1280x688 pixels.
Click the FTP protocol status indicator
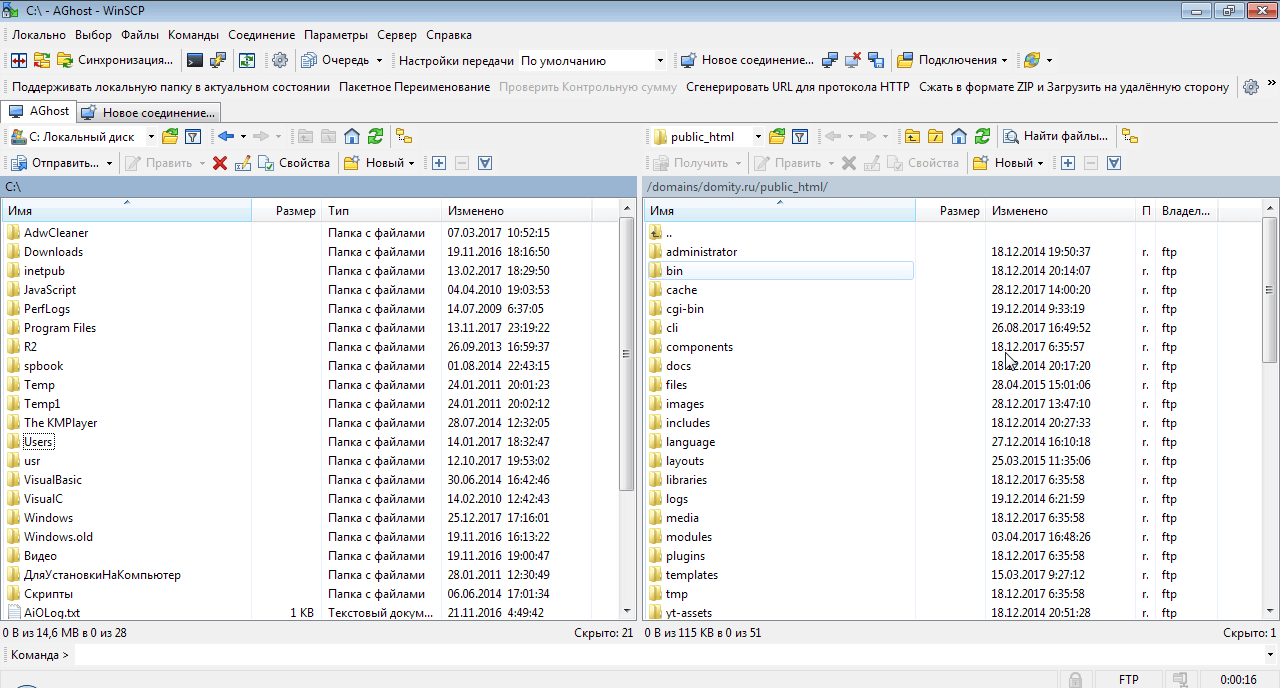pyautogui.click(x=1128, y=680)
